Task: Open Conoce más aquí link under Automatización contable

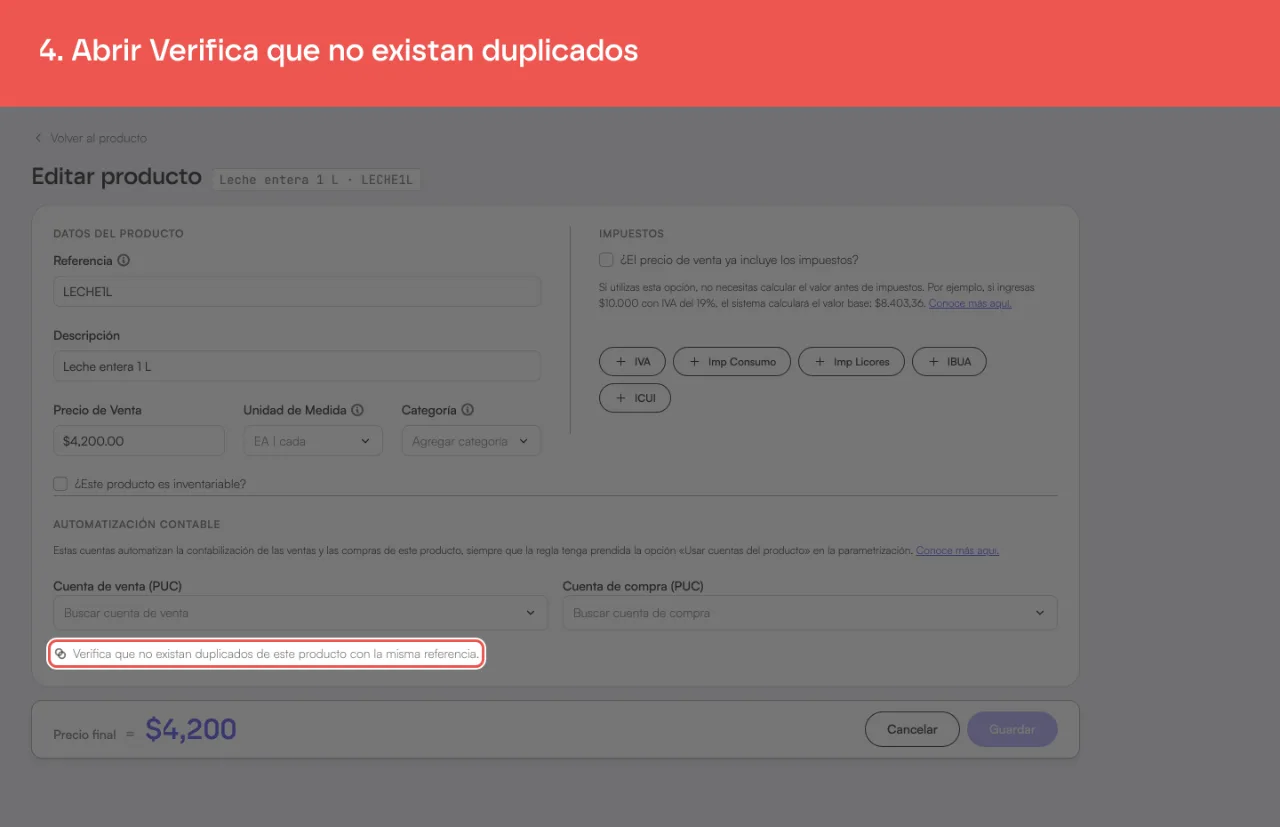Action: coord(957,550)
